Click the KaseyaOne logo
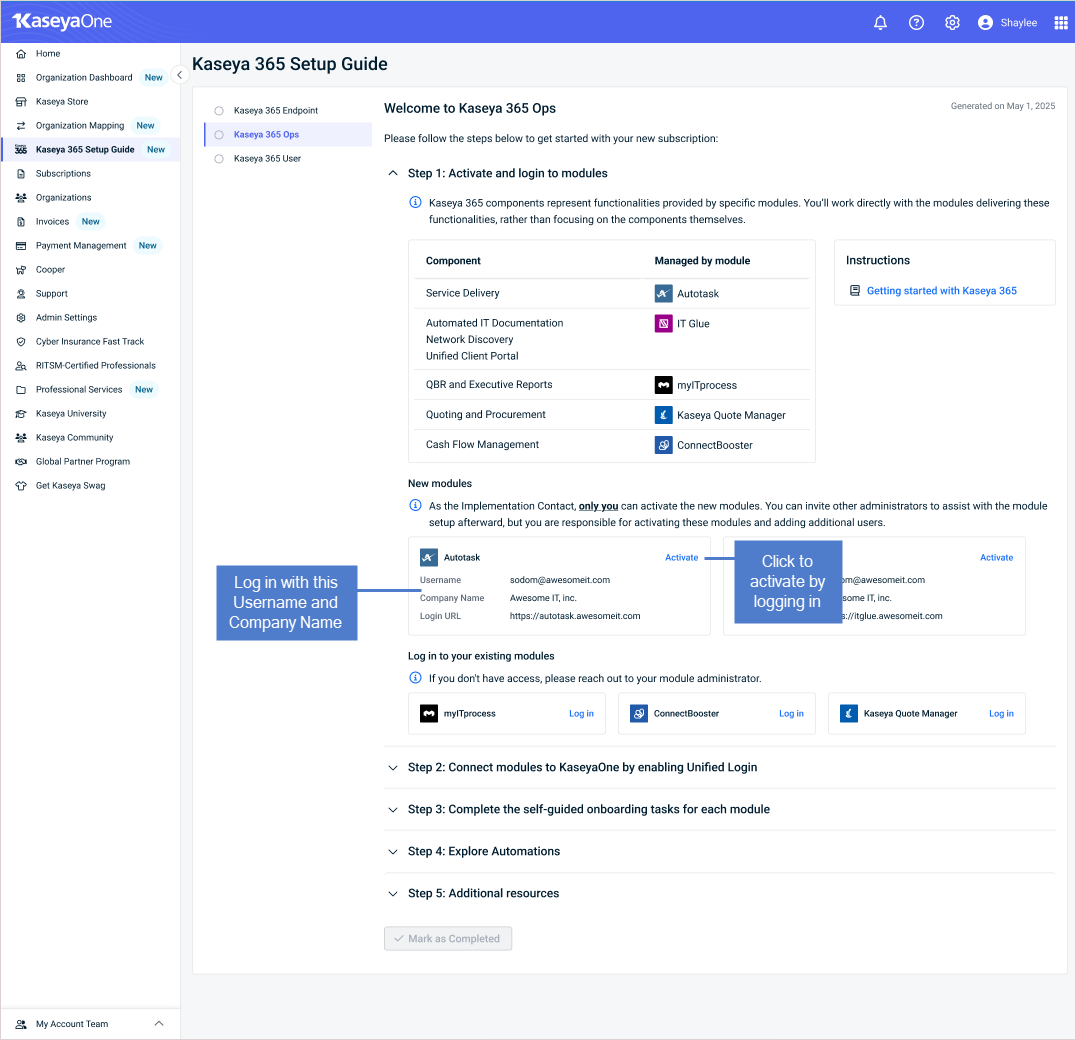The width and height of the screenshot is (1076, 1040). point(62,21)
